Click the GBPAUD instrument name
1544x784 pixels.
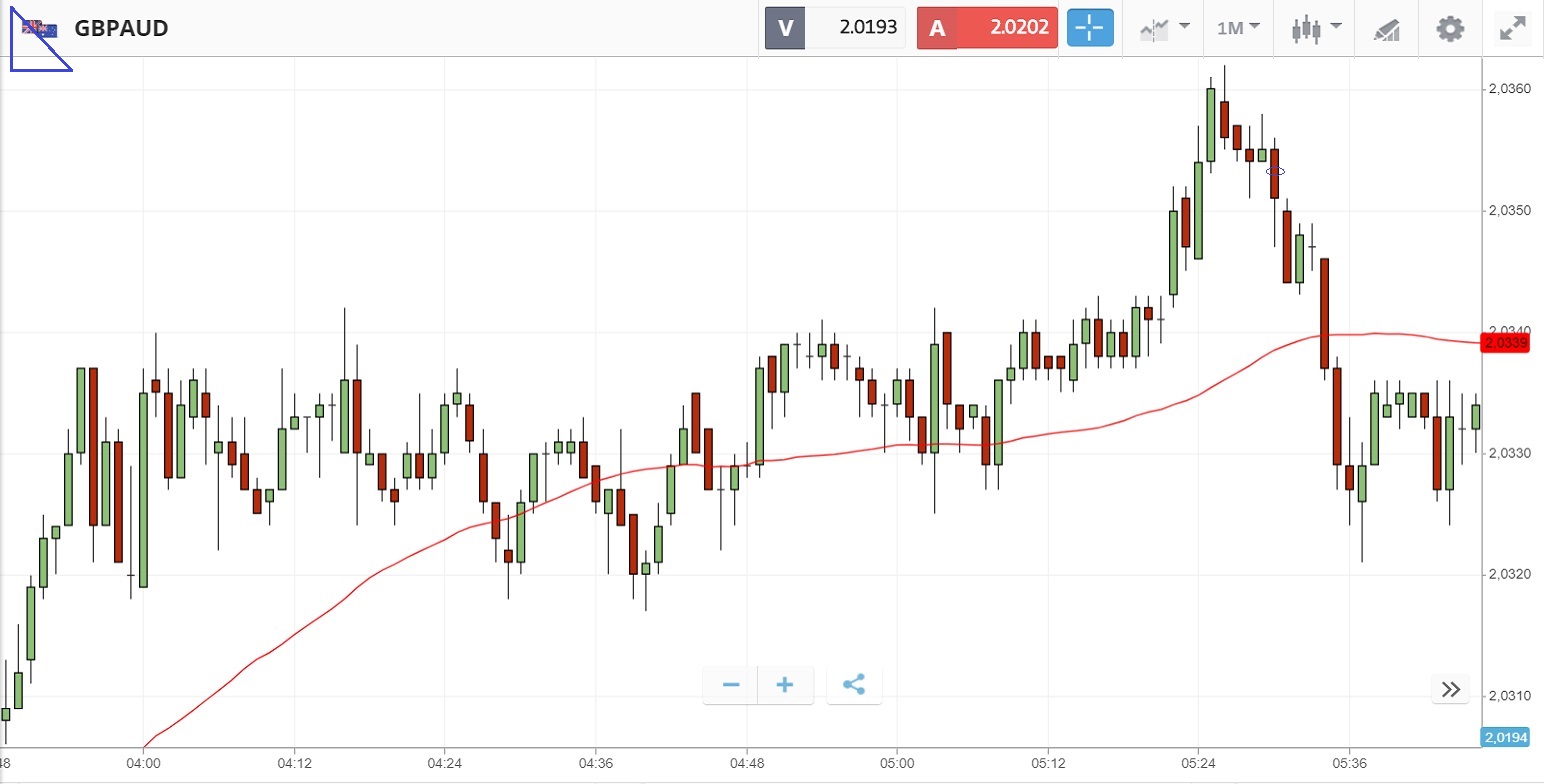121,28
